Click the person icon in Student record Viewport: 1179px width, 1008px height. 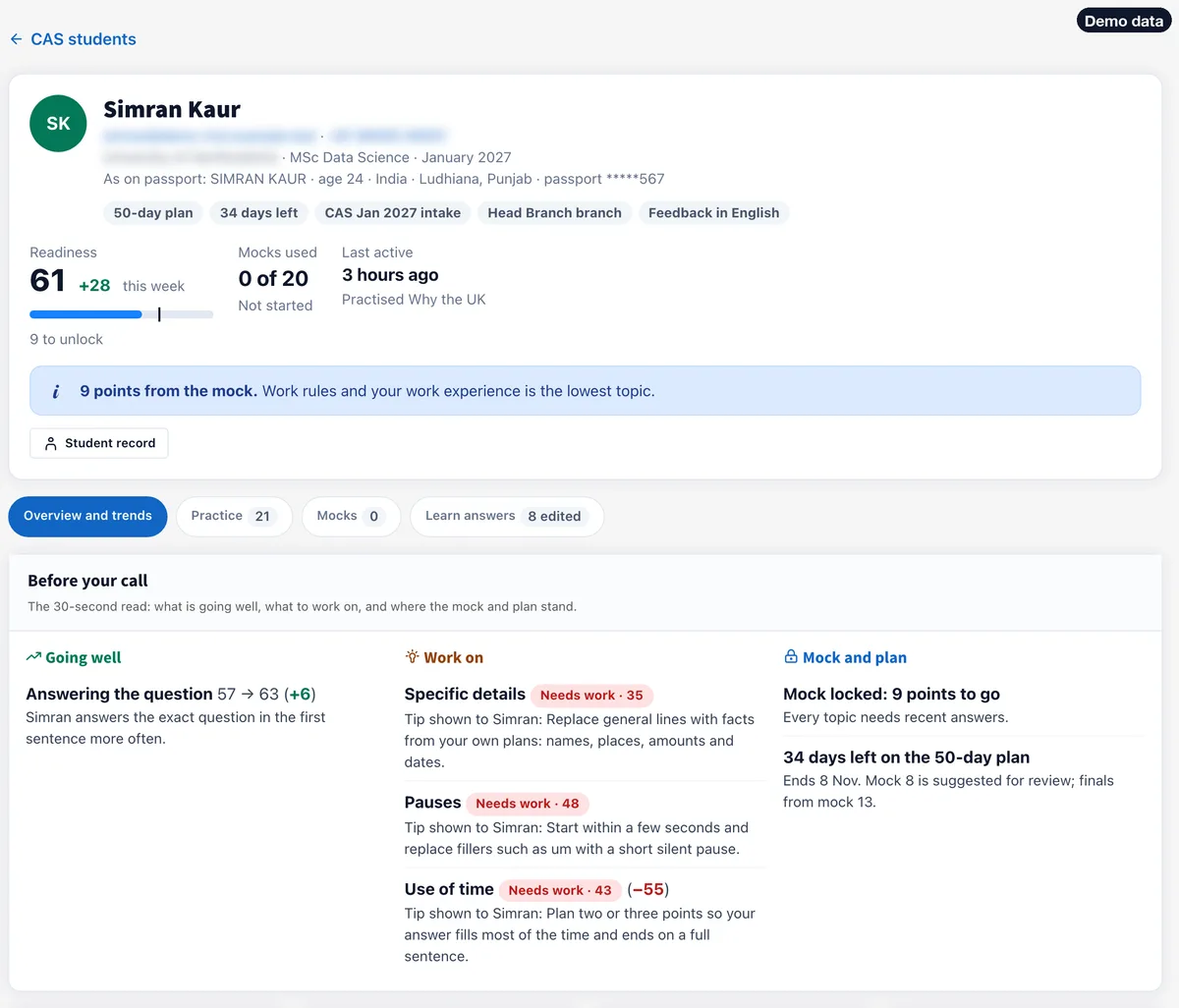pyautogui.click(x=51, y=443)
